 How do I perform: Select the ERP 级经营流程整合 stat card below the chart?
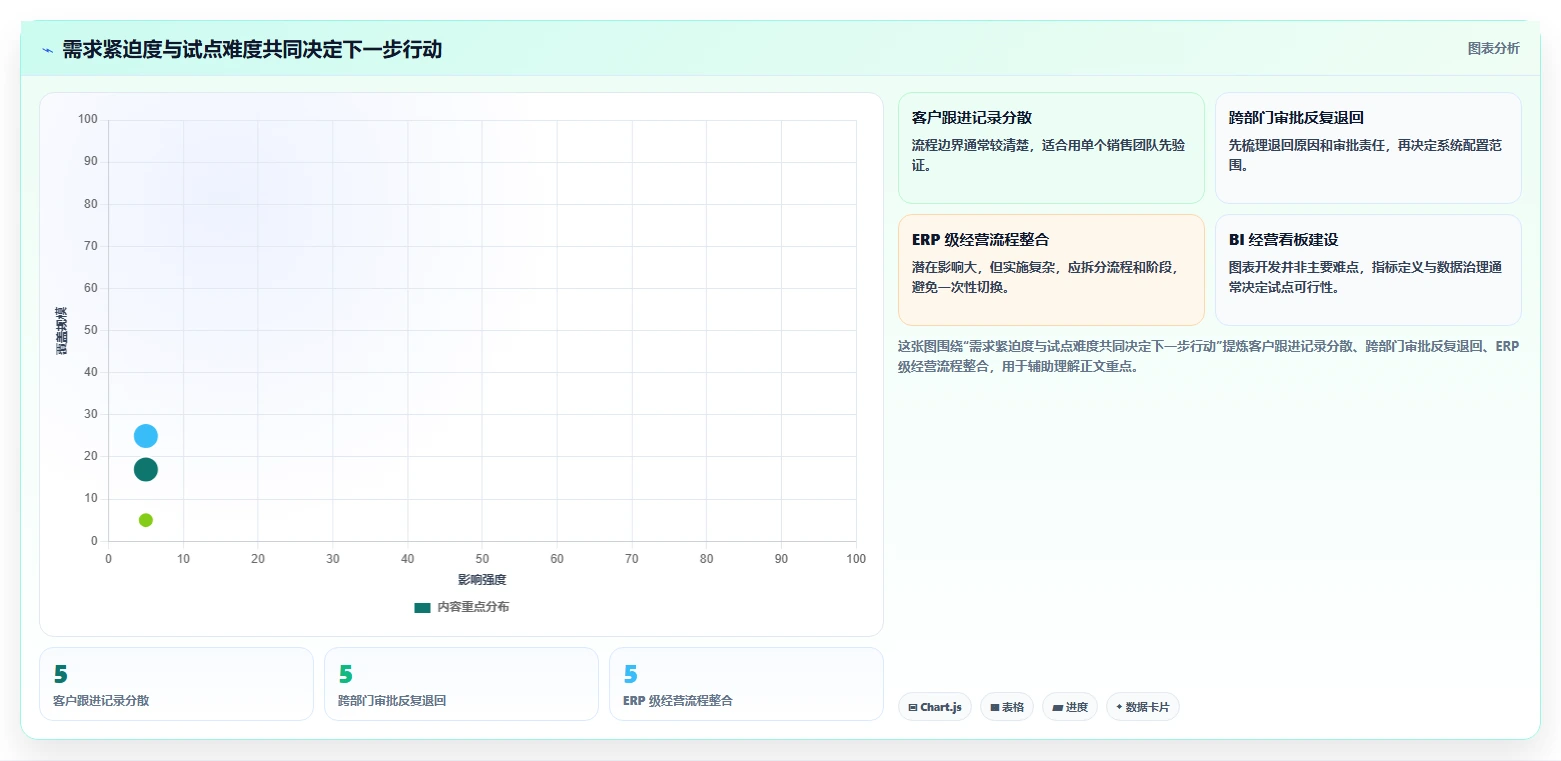746,684
